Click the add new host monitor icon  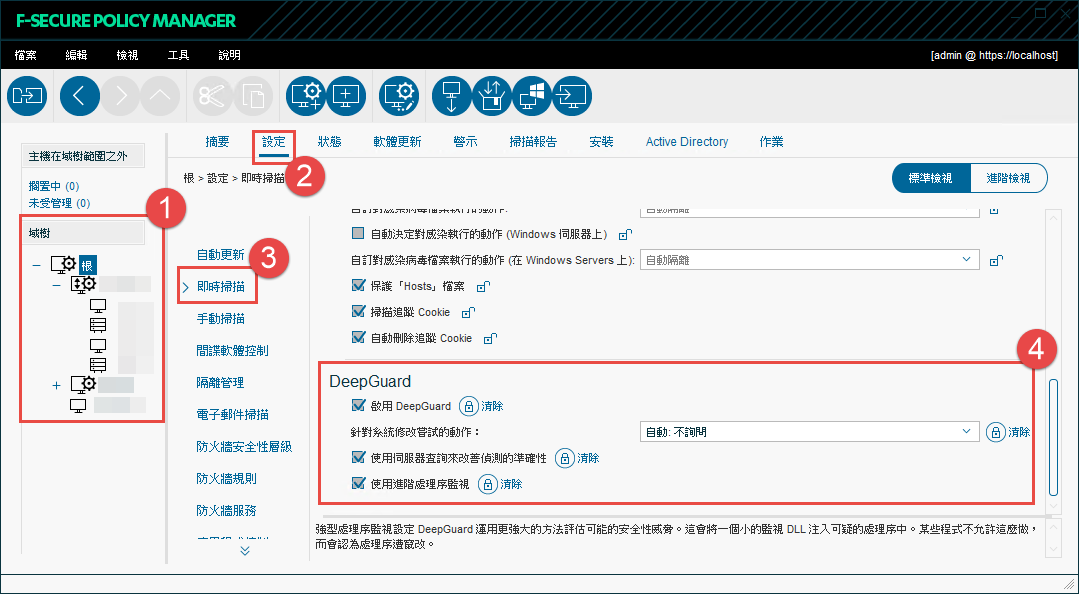point(346,96)
